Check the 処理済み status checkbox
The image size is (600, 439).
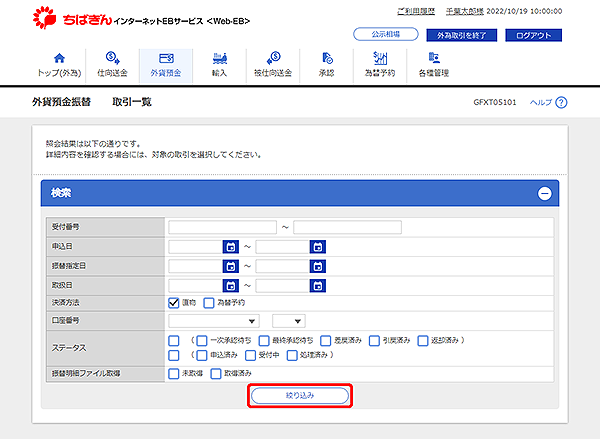pos(292,355)
